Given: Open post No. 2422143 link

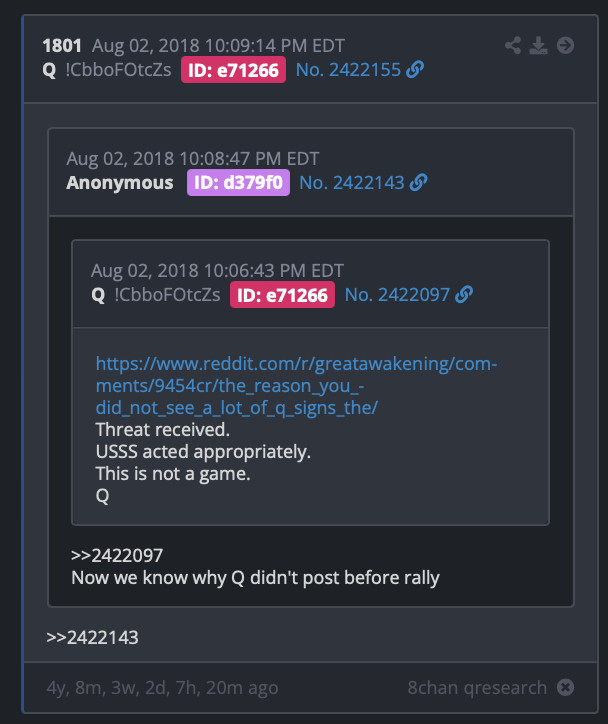Looking at the screenshot, I should (352, 183).
